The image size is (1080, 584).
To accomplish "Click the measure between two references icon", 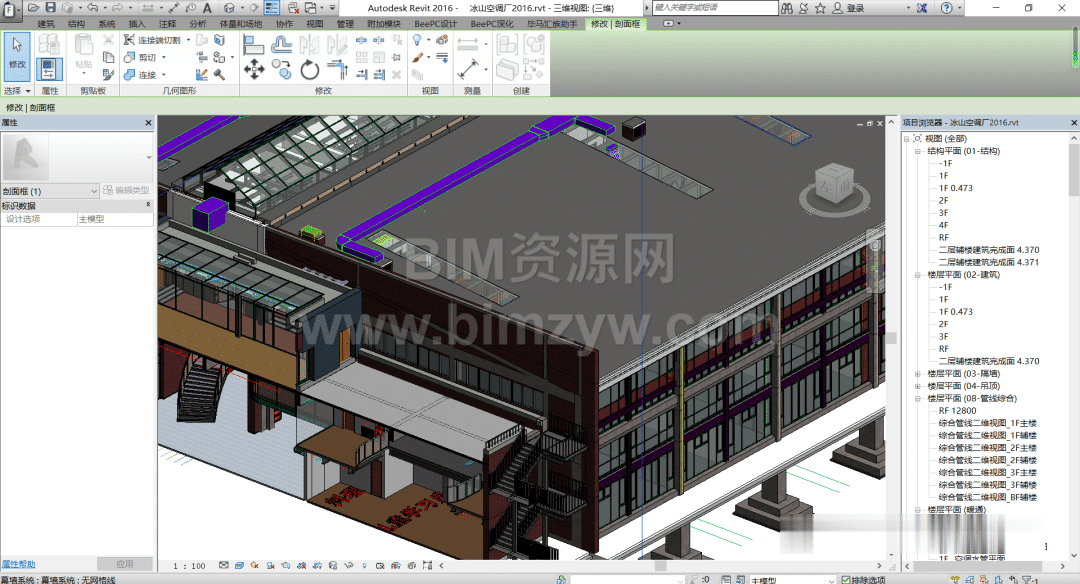I will [x=468, y=69].
